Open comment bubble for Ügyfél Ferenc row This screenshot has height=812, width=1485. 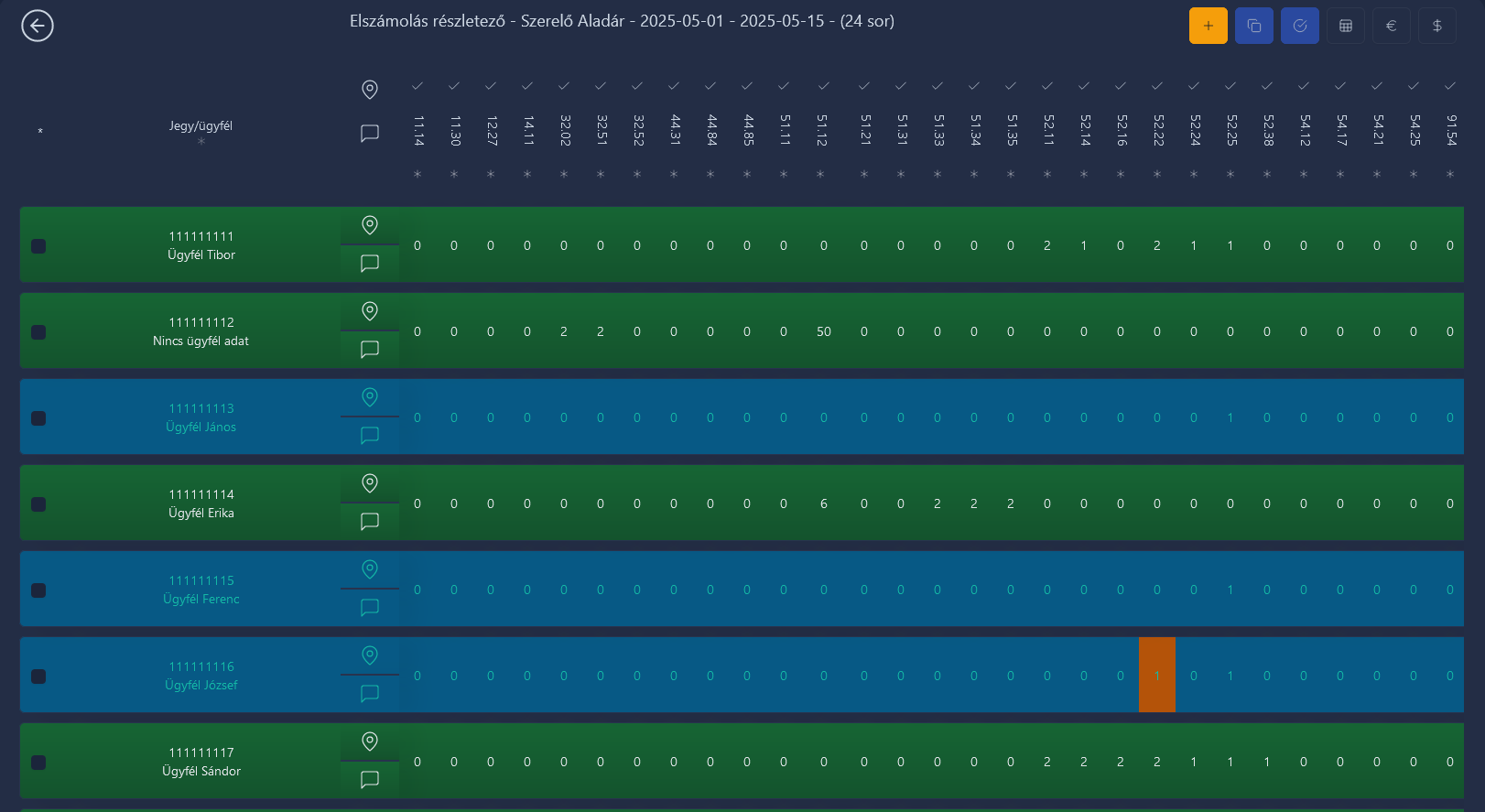coord(370,608)
